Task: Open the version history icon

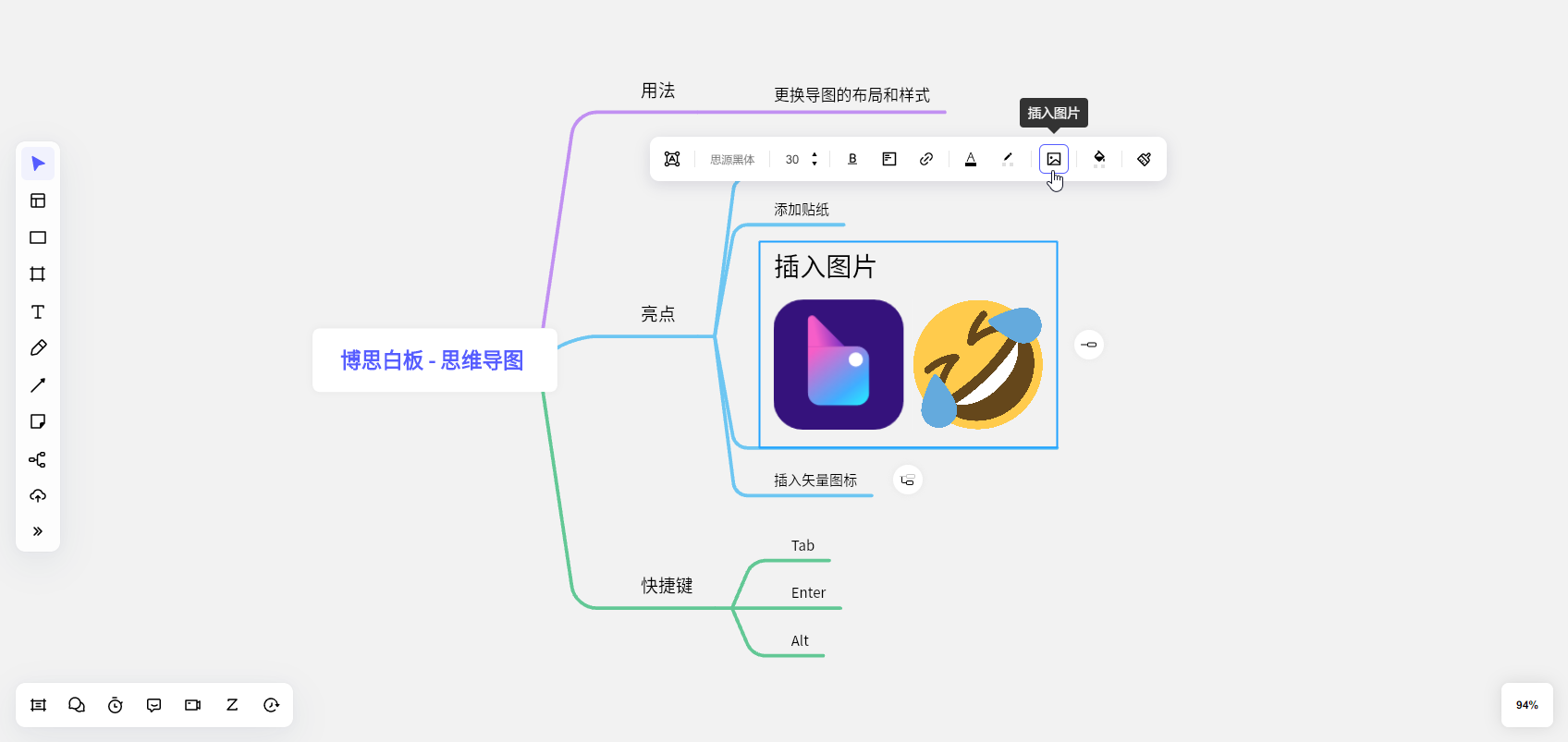Action: (x=271, y=705)
